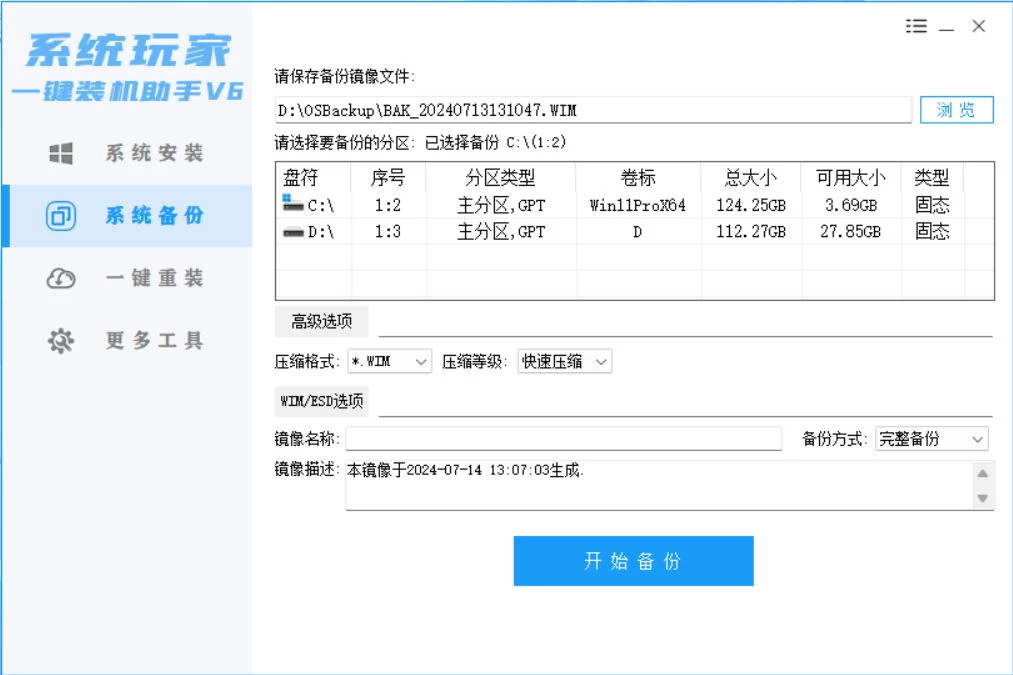This screenshot has height=675, width=1013.
Task: Click the D:\ drive icon in the table
Action: 291,231
